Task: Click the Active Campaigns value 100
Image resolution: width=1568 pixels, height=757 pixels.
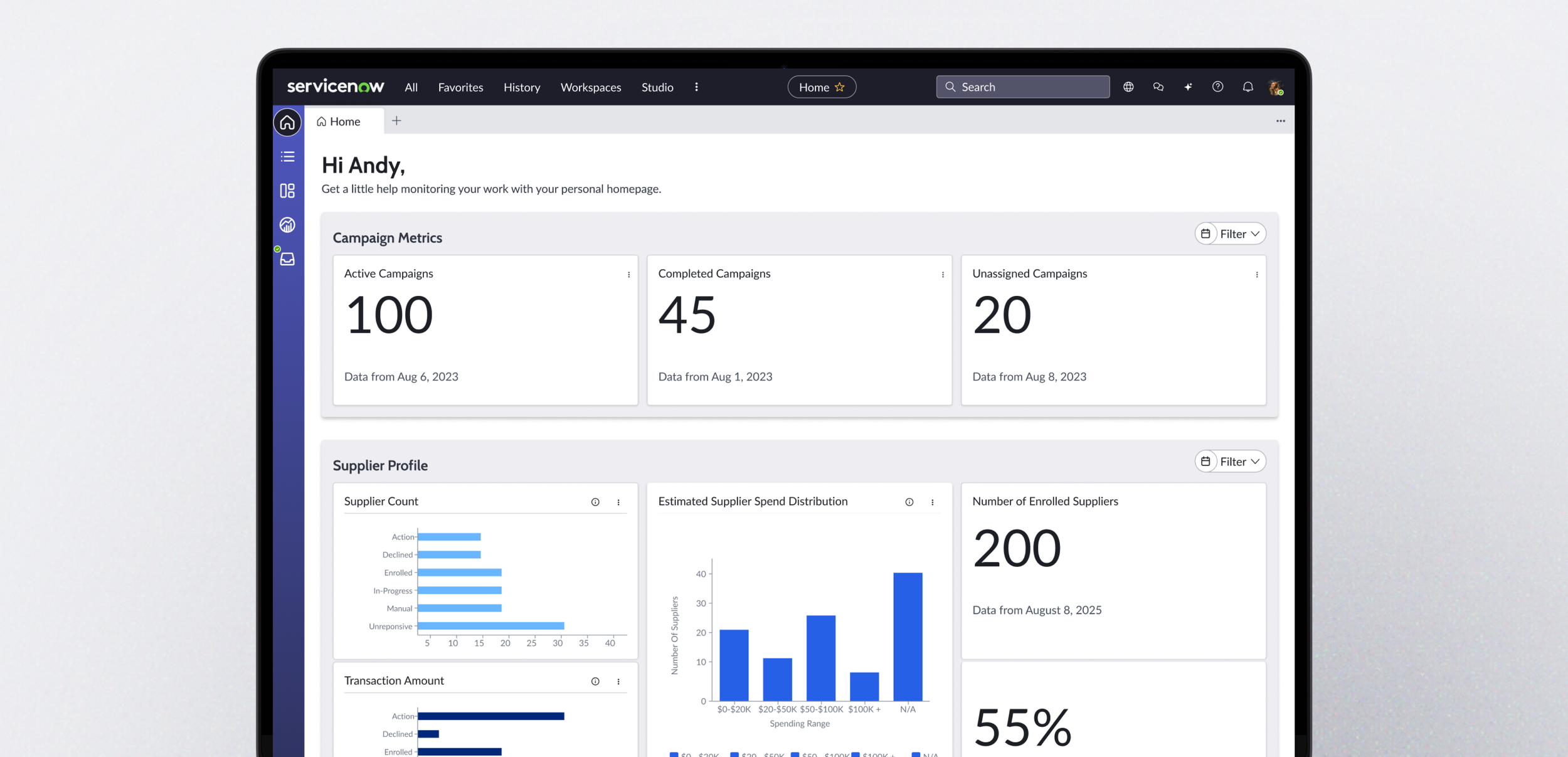Action: tap(389, 315)
